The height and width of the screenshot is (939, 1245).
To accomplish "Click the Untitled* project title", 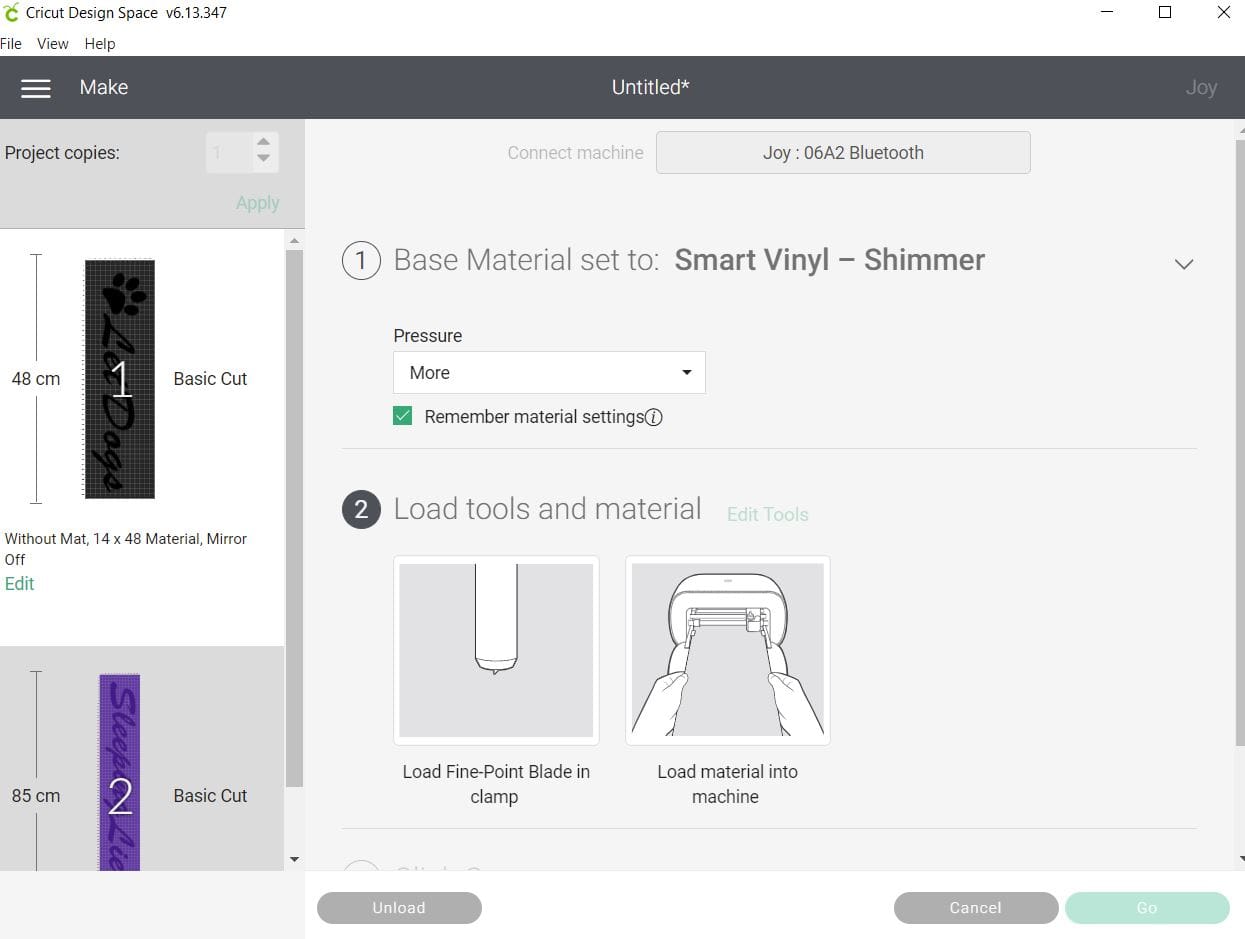I will 651,87.
